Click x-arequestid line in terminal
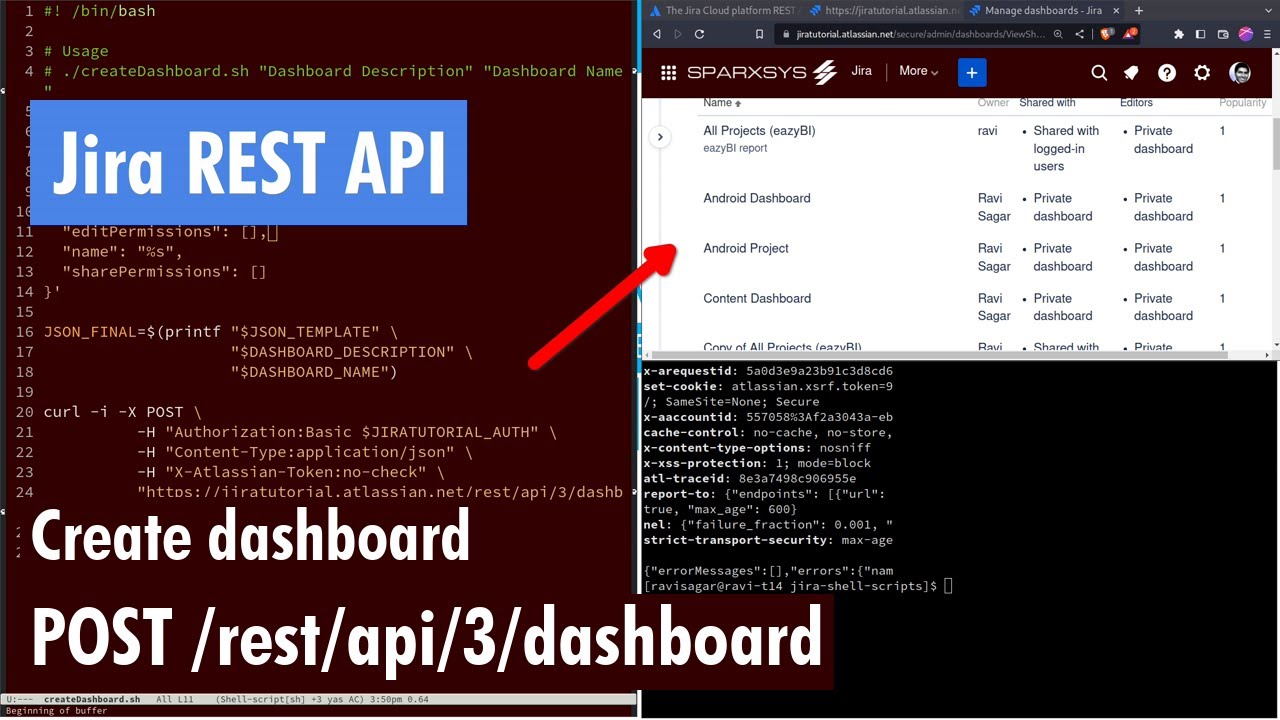 (768, 371)
